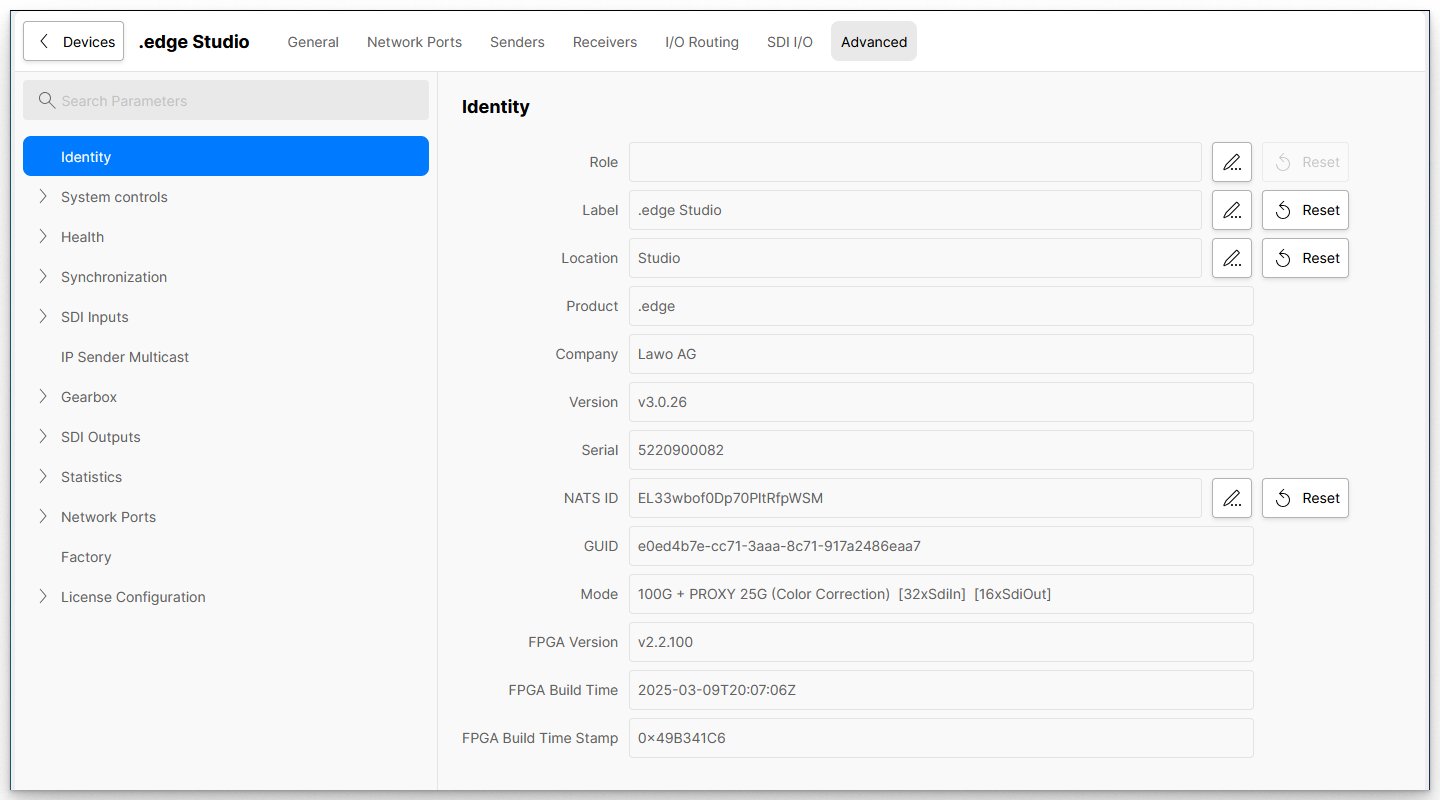Click the pencil icon for NATS ID
The image size is (1440, 800).
[1231, 498]
